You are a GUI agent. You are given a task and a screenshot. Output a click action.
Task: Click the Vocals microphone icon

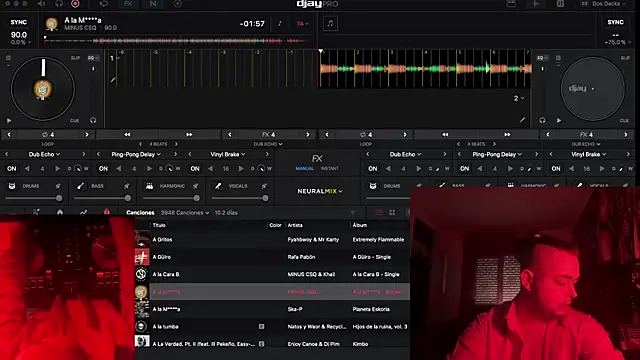218,186
